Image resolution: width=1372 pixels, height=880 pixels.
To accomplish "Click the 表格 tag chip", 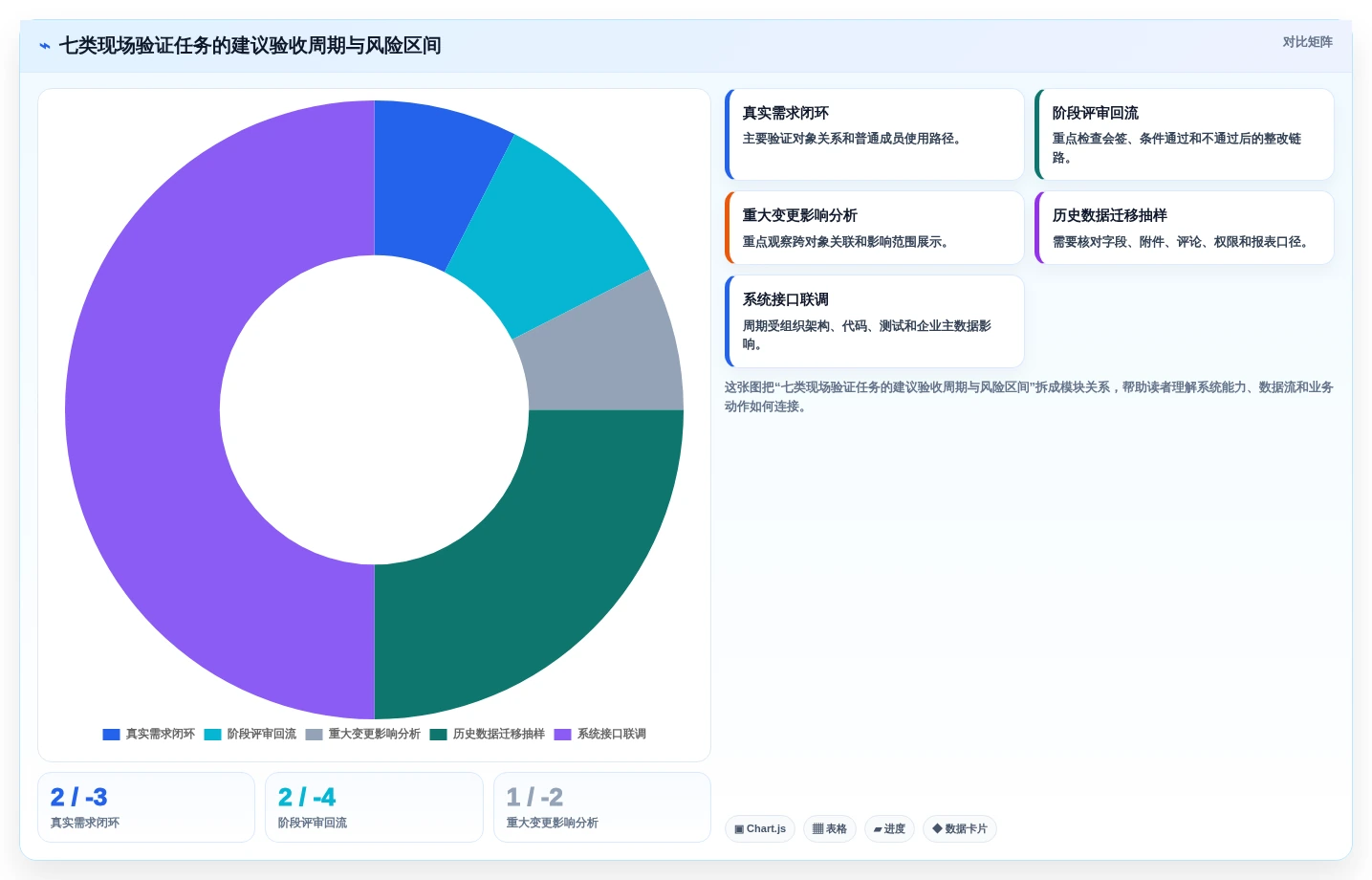I will [830, 829].
